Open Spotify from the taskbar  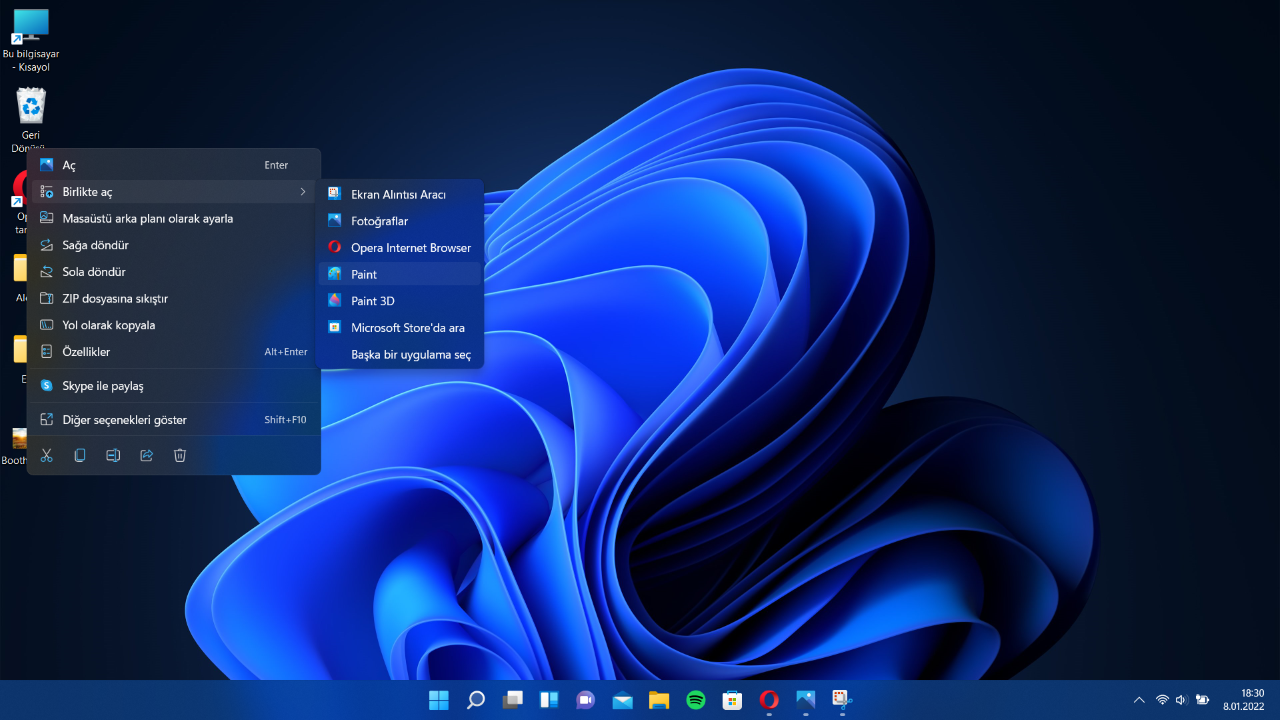coord(696,700)
